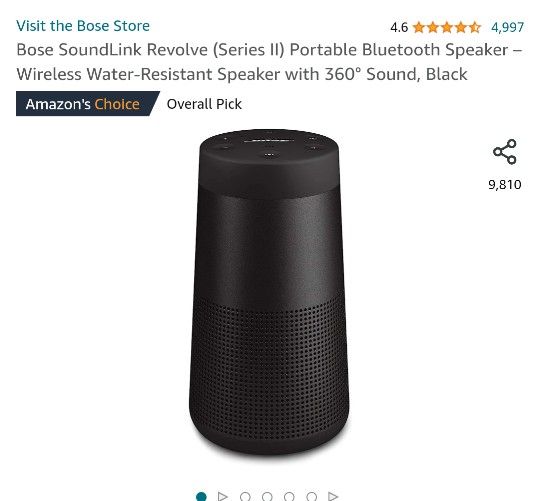Screen dimensions: 539x501
Task: Select the third carousel indicator
Action: (245, 497)
